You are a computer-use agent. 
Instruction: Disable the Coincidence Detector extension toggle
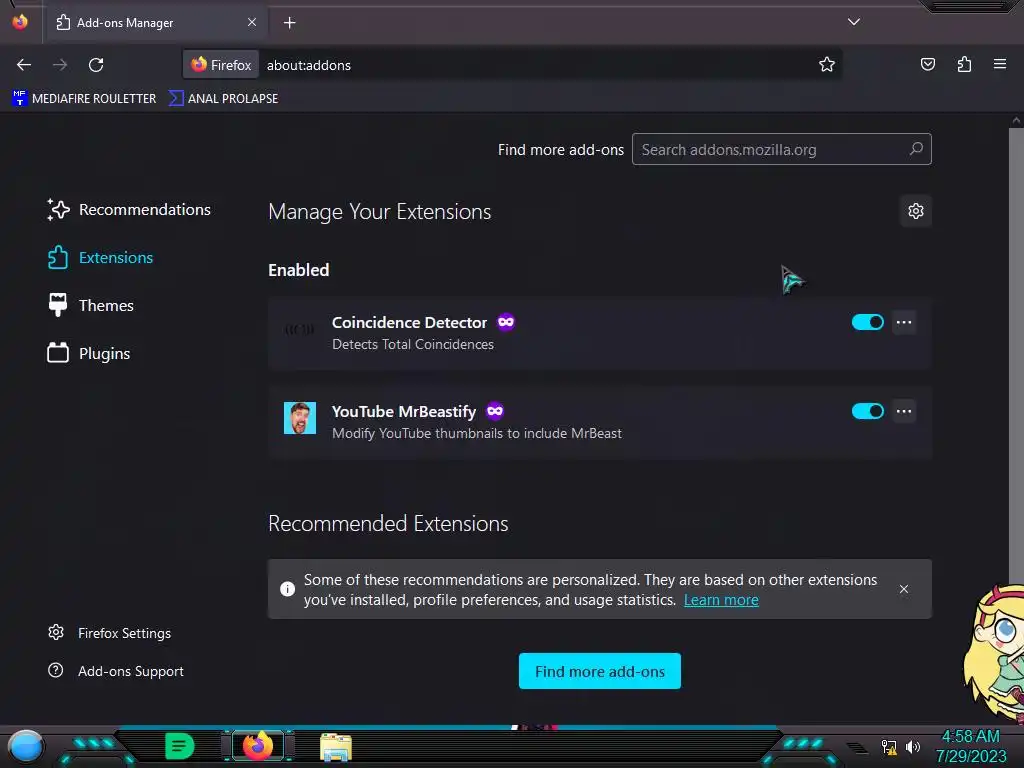[x=867, y=322]
